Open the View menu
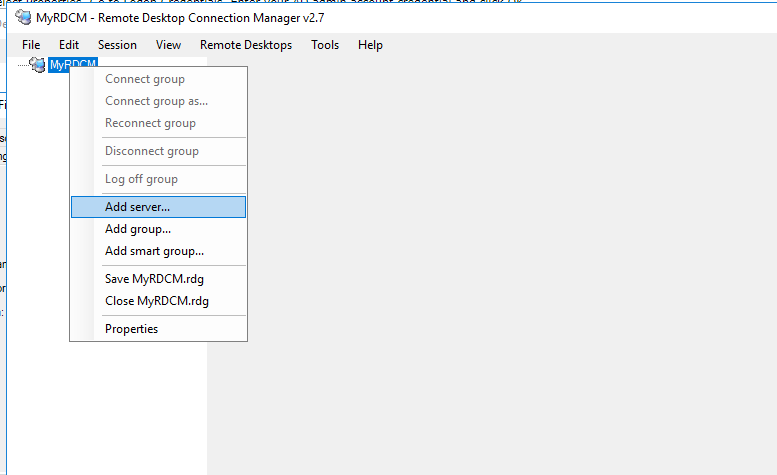 click(x=168, y=45)
